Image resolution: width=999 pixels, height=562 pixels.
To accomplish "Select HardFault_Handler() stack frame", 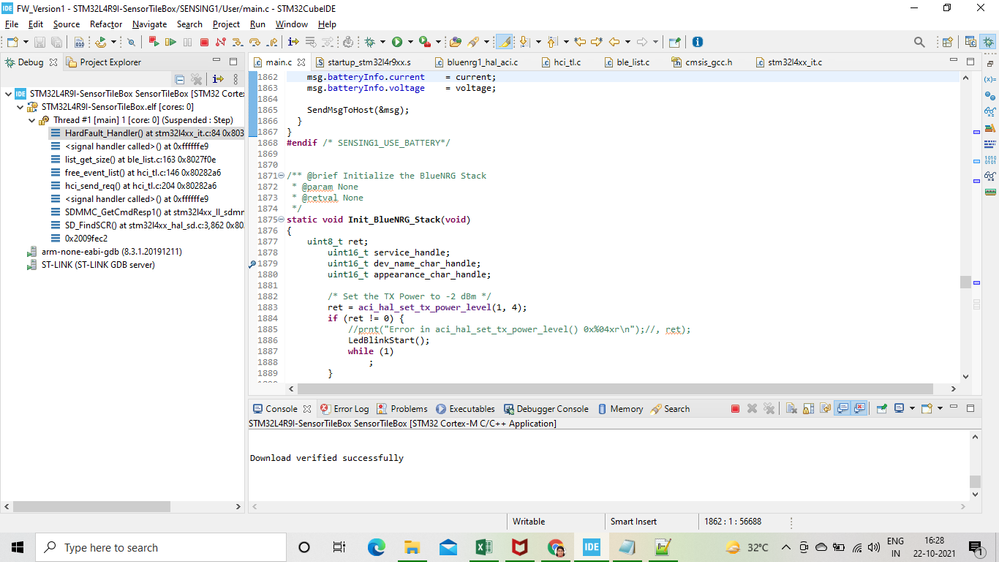I will pyautogui.click(x=147, y=133).
